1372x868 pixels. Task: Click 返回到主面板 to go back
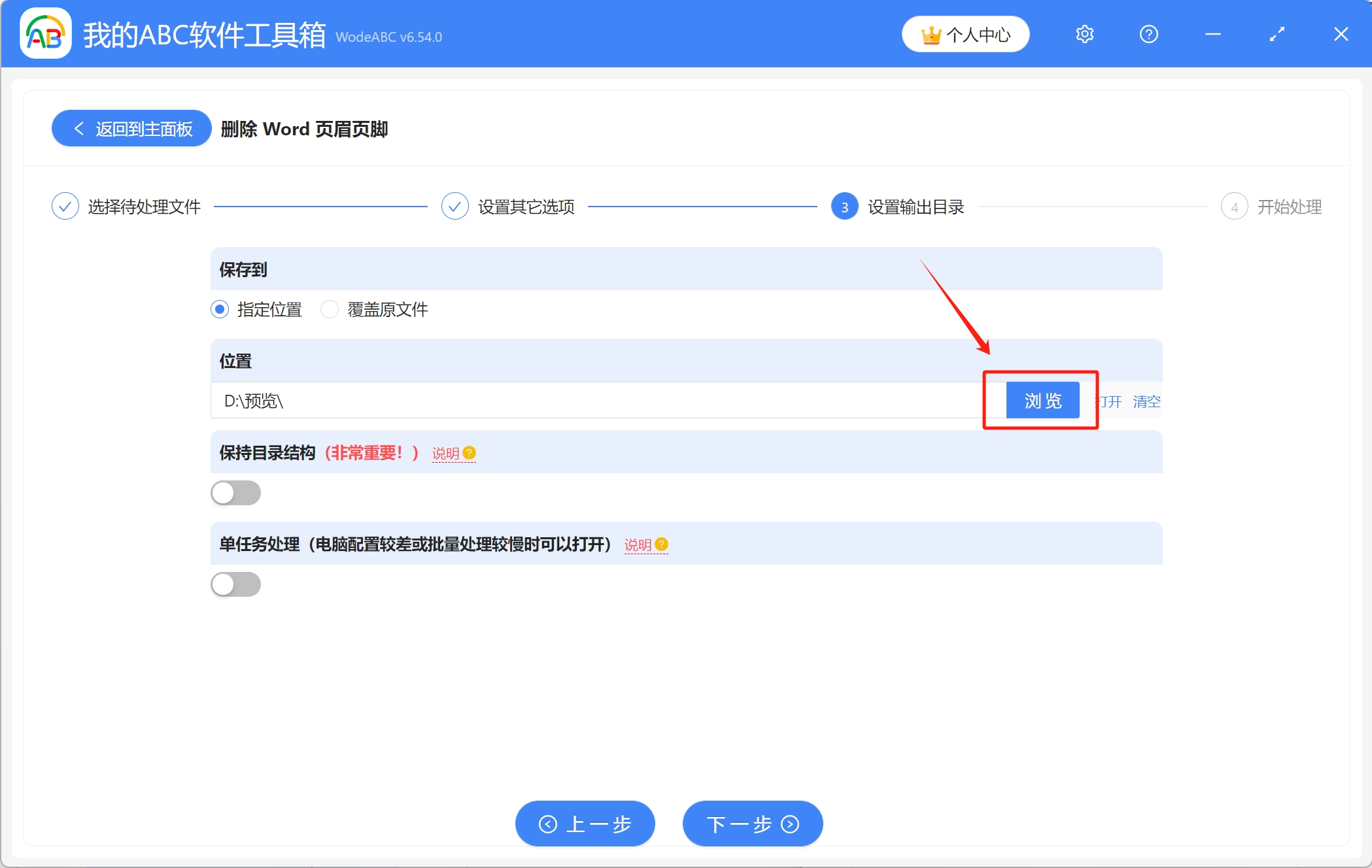[x=131, y=128]
